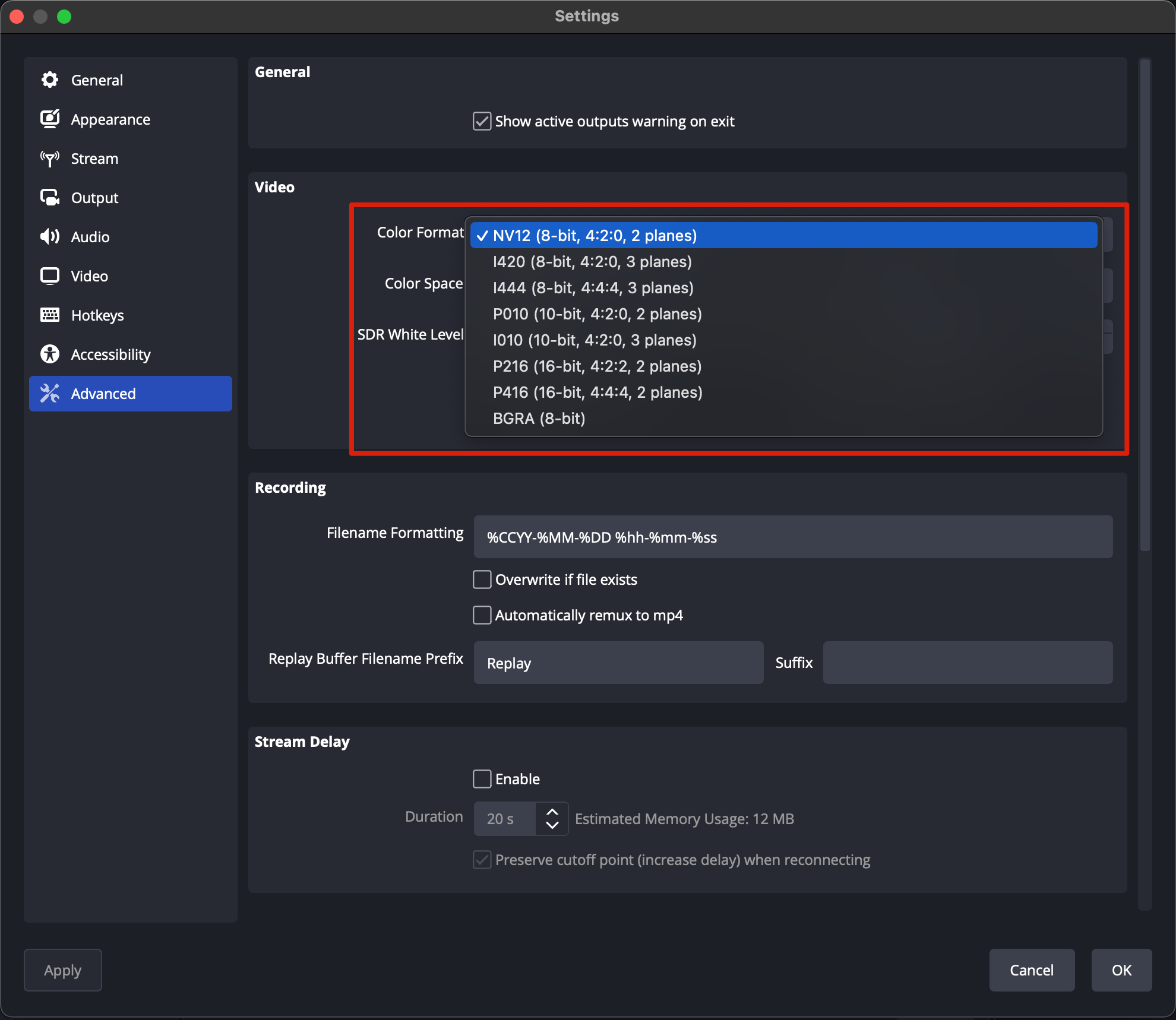Select P010 (10-bit, 4:2:0, 2 planes)
Viewport: 1176px width, 1020px height.
[x=783, y=314]
